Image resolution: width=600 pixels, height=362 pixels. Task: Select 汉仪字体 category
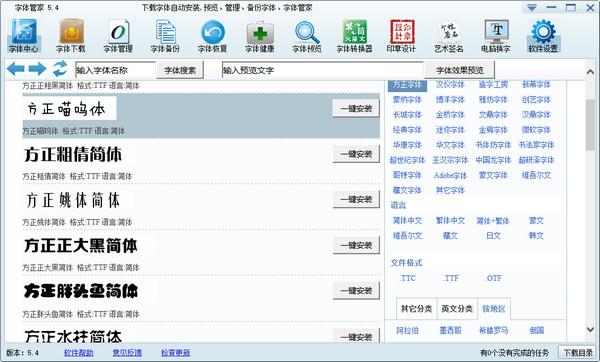(450, 85)
